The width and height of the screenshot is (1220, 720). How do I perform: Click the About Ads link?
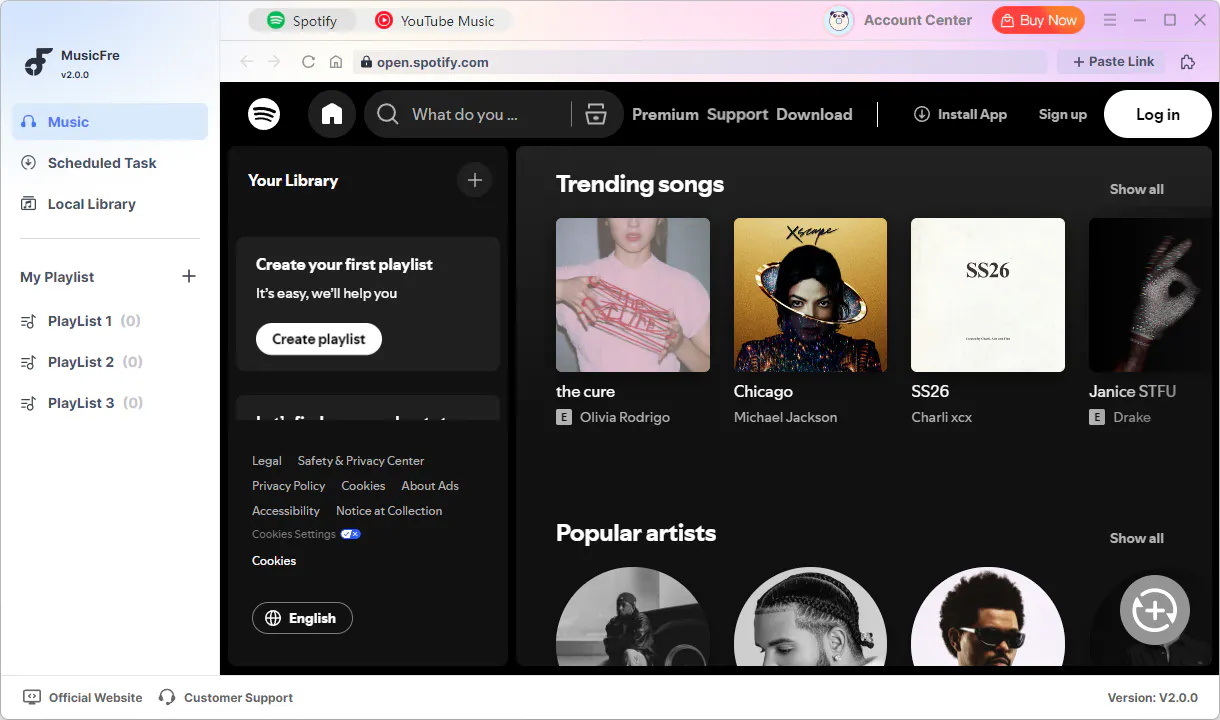coord(430,486)
